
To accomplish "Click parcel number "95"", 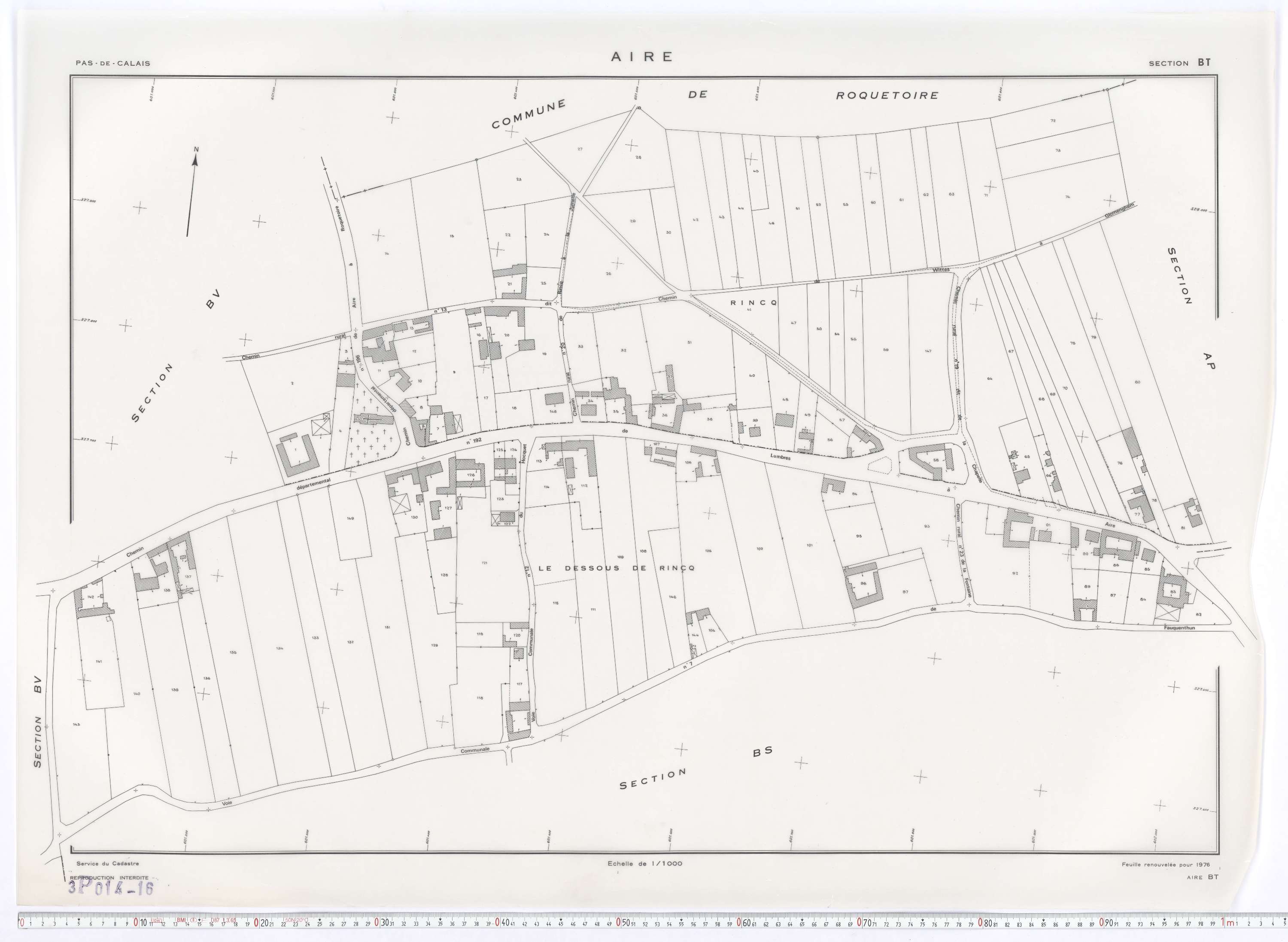I will [x=859, y=536].
